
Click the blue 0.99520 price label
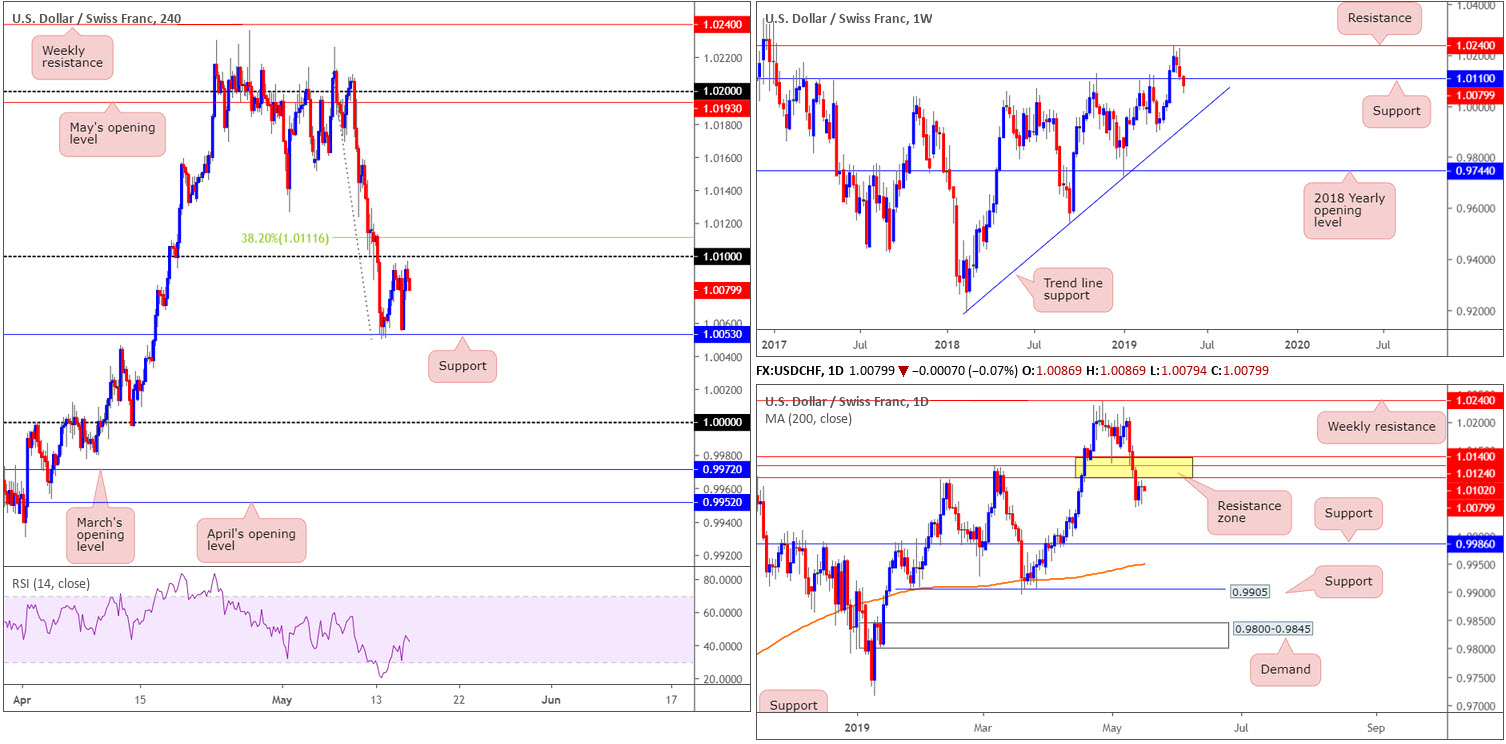(x=720, y=503)
